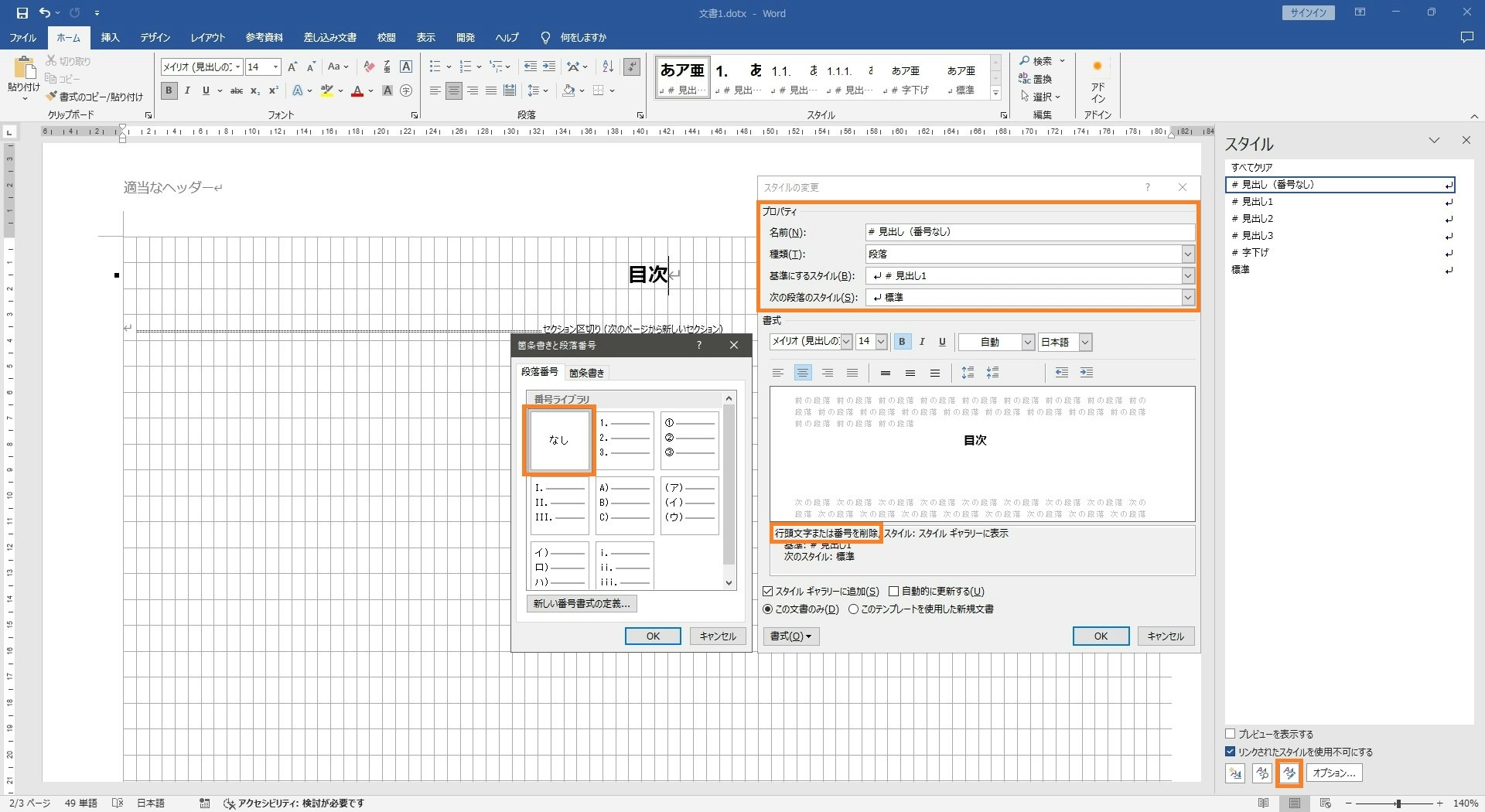Click the zoom slider handle in status bar
Viewport: 1485px width, 812px height.
(x=1398, y=803)
